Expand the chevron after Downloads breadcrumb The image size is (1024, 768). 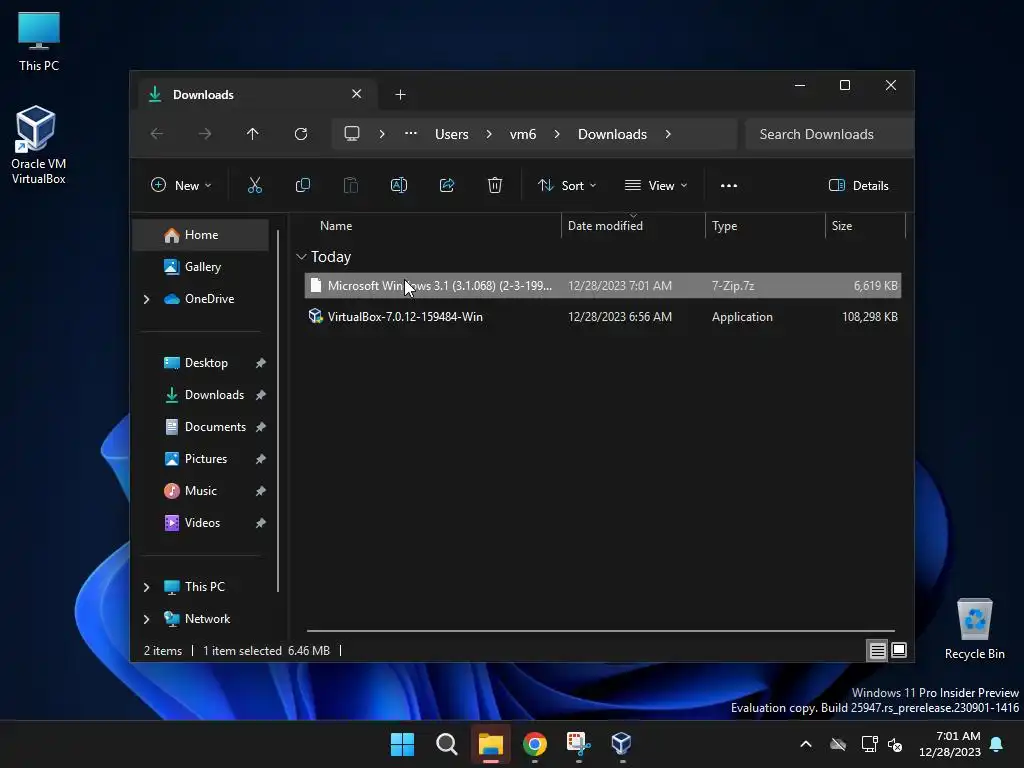coord(667,134)
